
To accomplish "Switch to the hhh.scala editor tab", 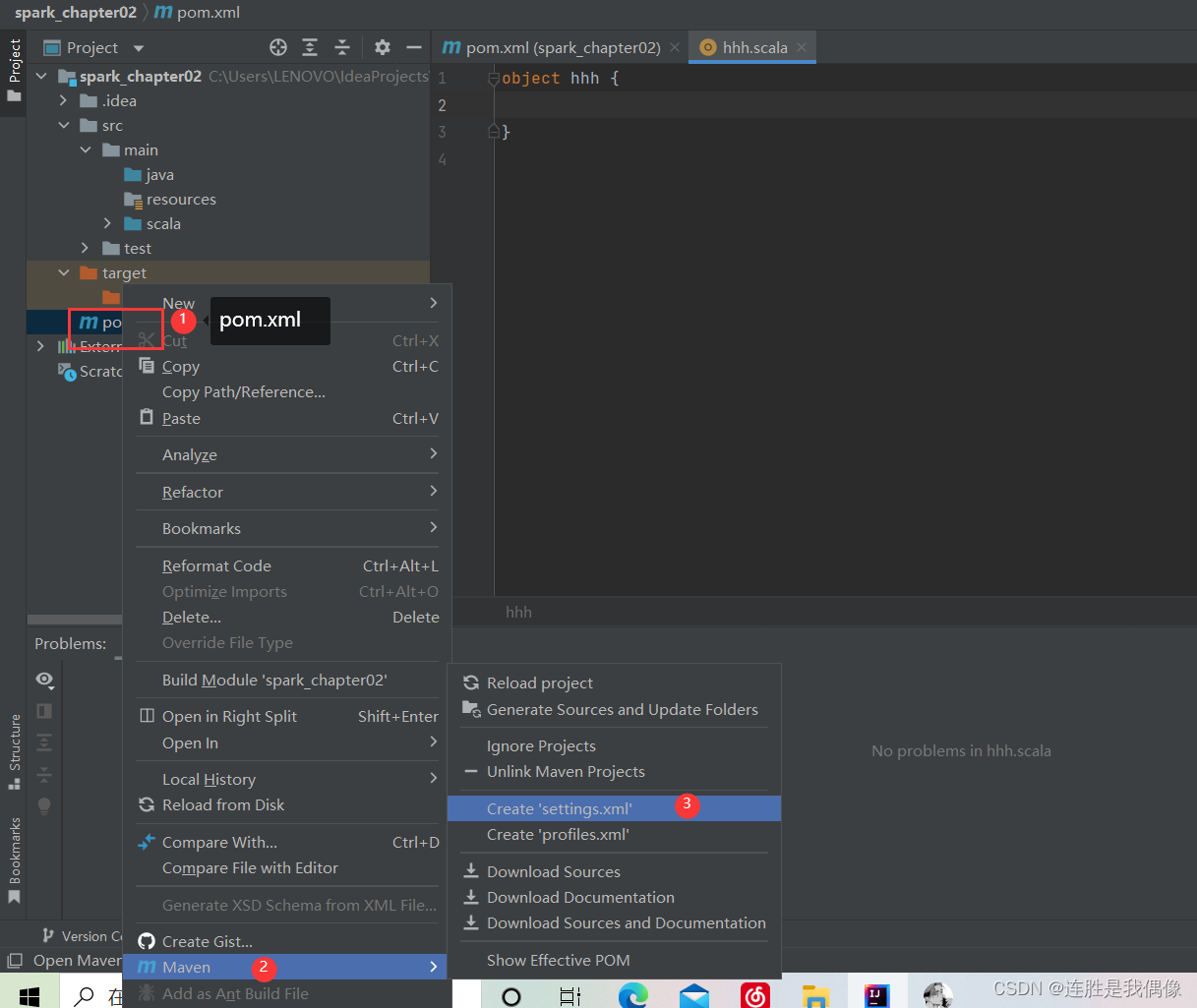I will tap(752, 46).
